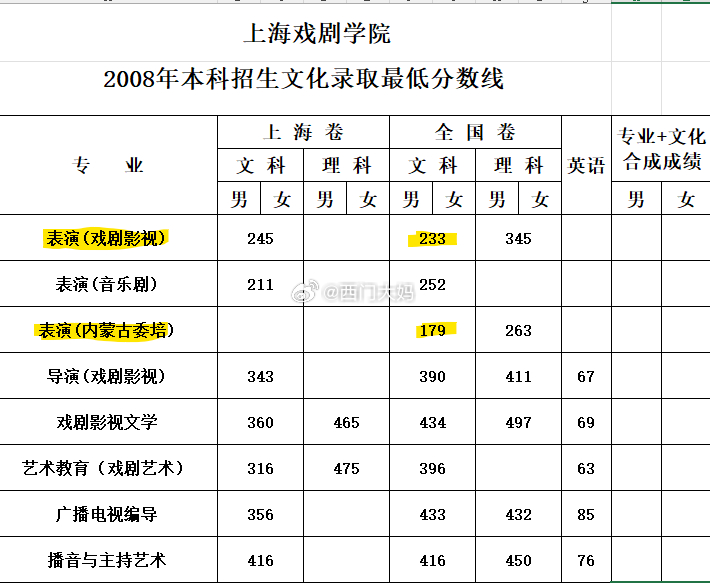Select the 专业+文化合成成绩 header cell
The image size is (710, 583).
(661, 149)
